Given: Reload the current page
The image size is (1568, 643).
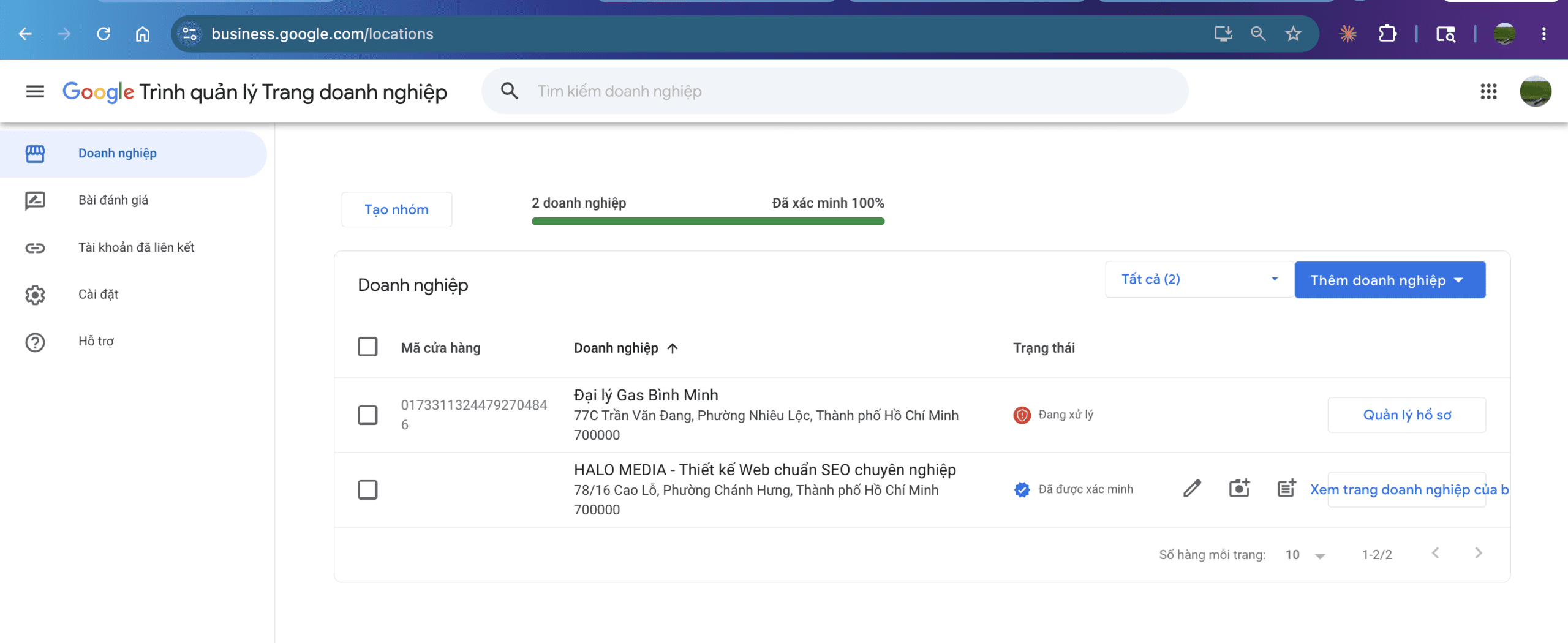Looking at the screenshot, I should pyautogui.click(x=104, y=34).
